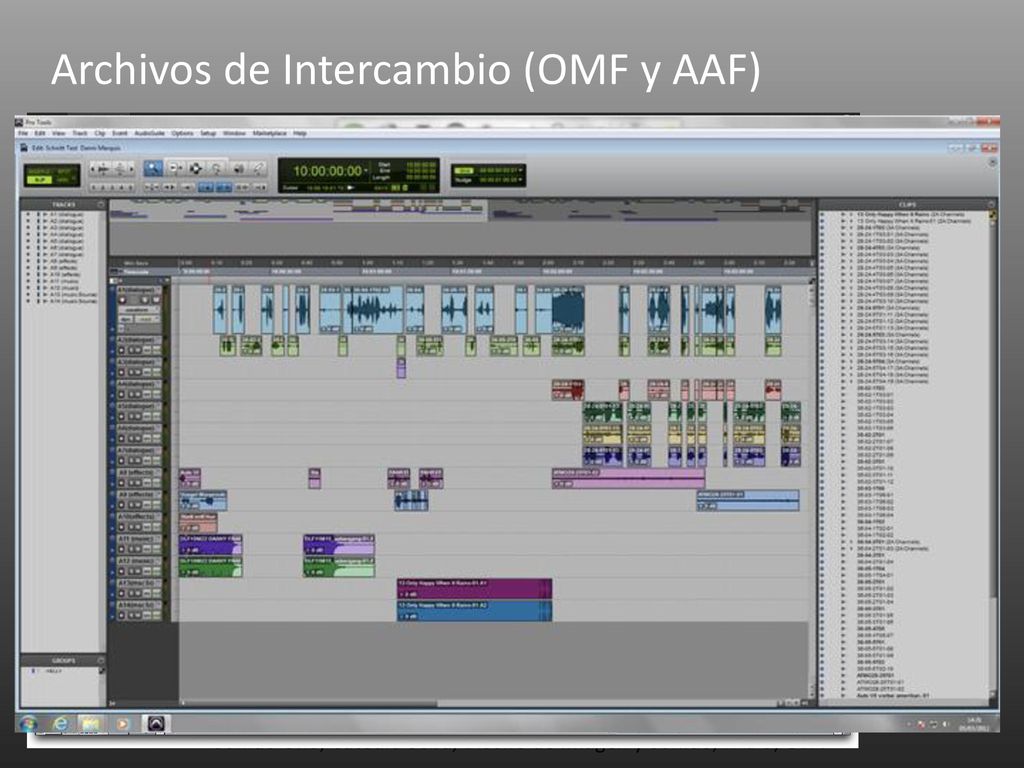This screenshot has width=1024, height=768.
Task: Open the Marketplace menu
Action: (270, 133)
